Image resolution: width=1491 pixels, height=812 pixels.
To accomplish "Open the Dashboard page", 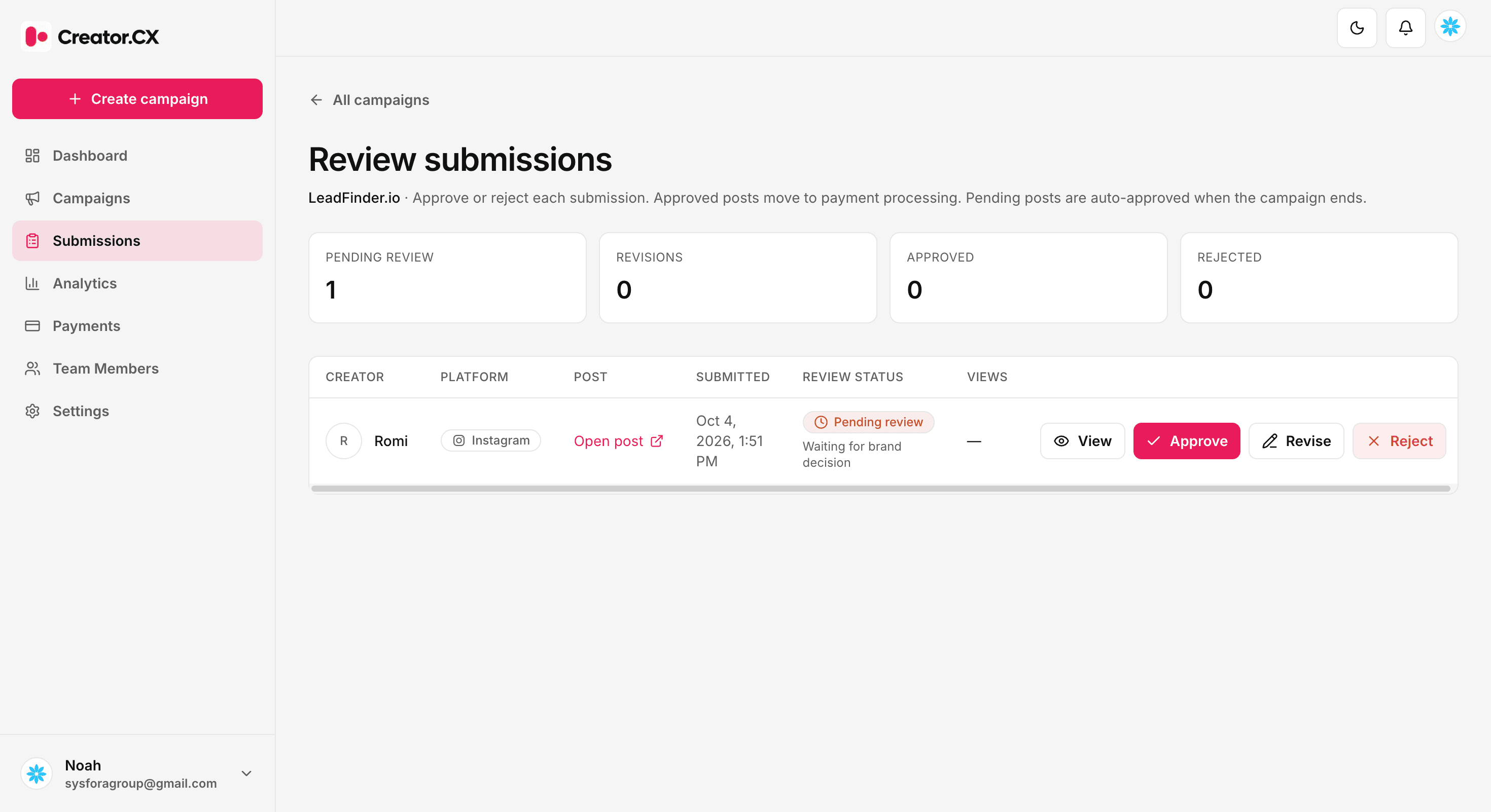I will tap(137, 156).
